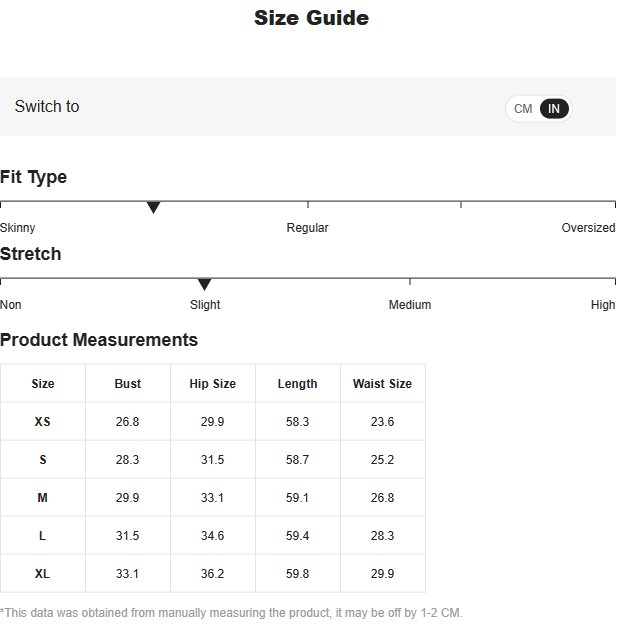Image resolution: width=644 pixels, height=636 pixels.
Task: Click the Bust column header
Action: point(128,383)
